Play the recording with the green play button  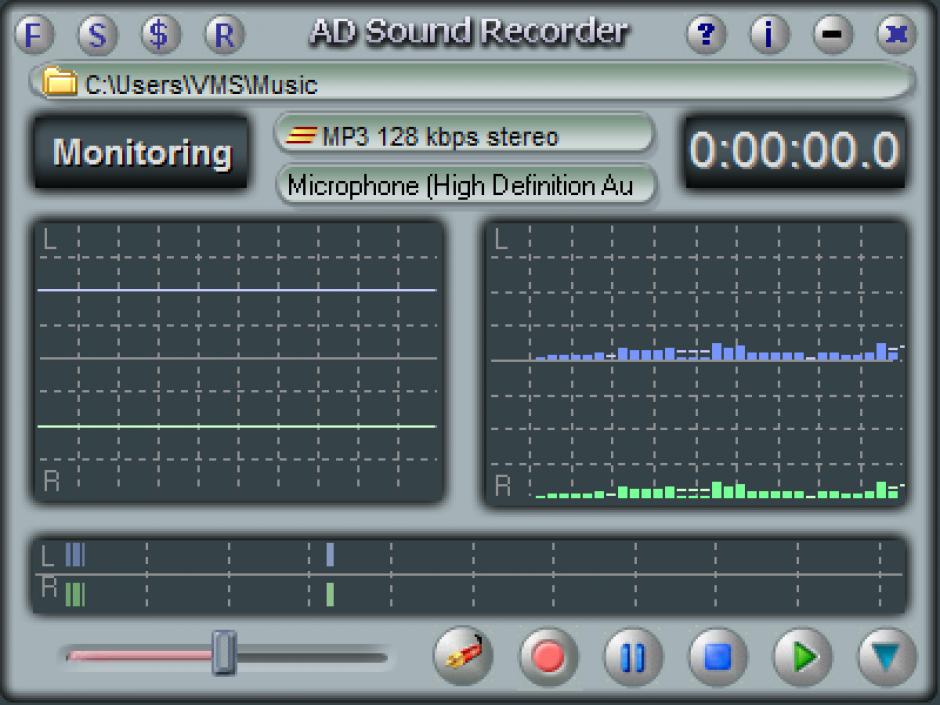(803, 656)
